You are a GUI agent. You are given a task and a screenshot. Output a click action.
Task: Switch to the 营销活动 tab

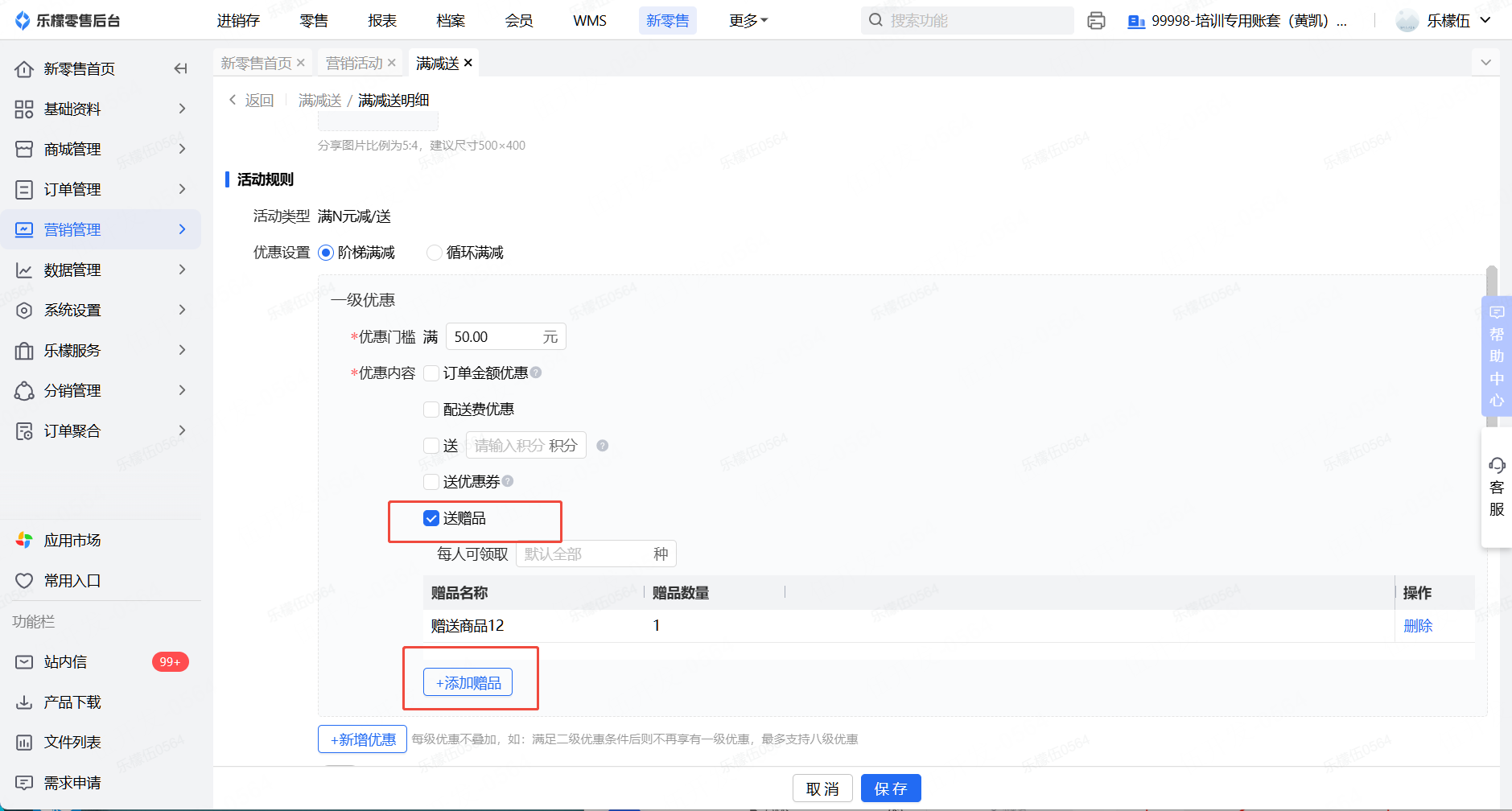pyautogui.click(x=354, y=63)
